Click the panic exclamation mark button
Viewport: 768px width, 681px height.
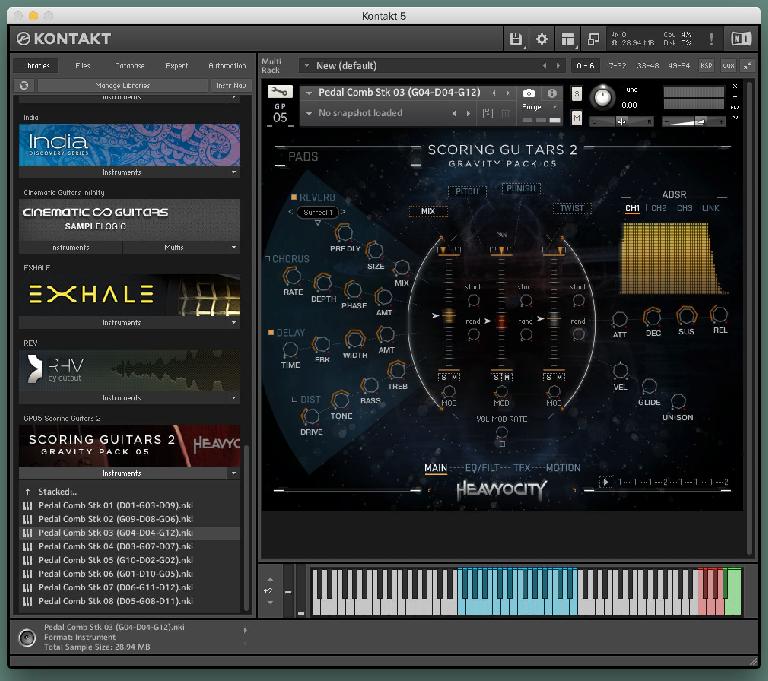[711, 39]
